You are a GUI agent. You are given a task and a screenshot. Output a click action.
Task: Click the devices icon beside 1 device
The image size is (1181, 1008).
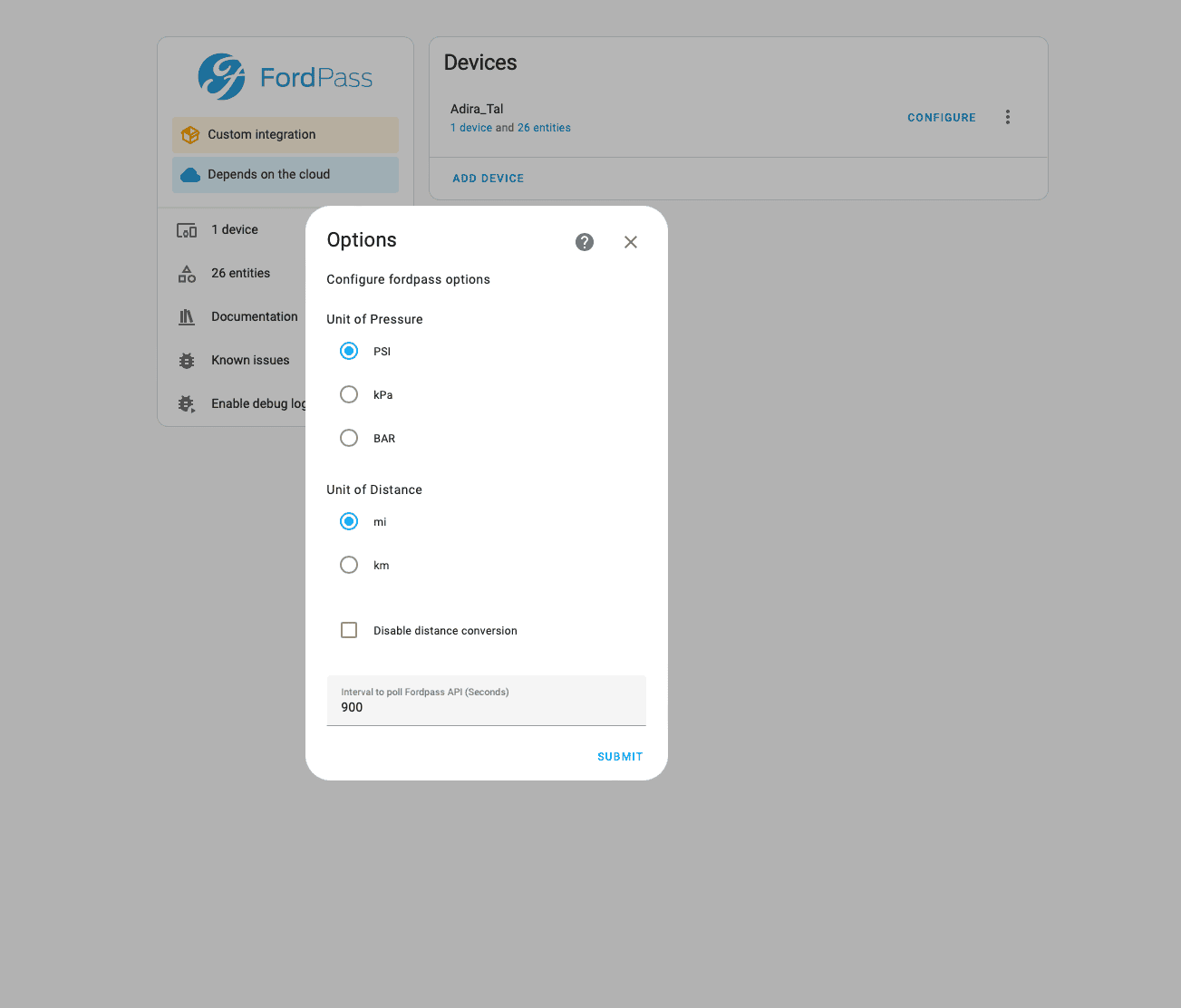click(187, 230)
